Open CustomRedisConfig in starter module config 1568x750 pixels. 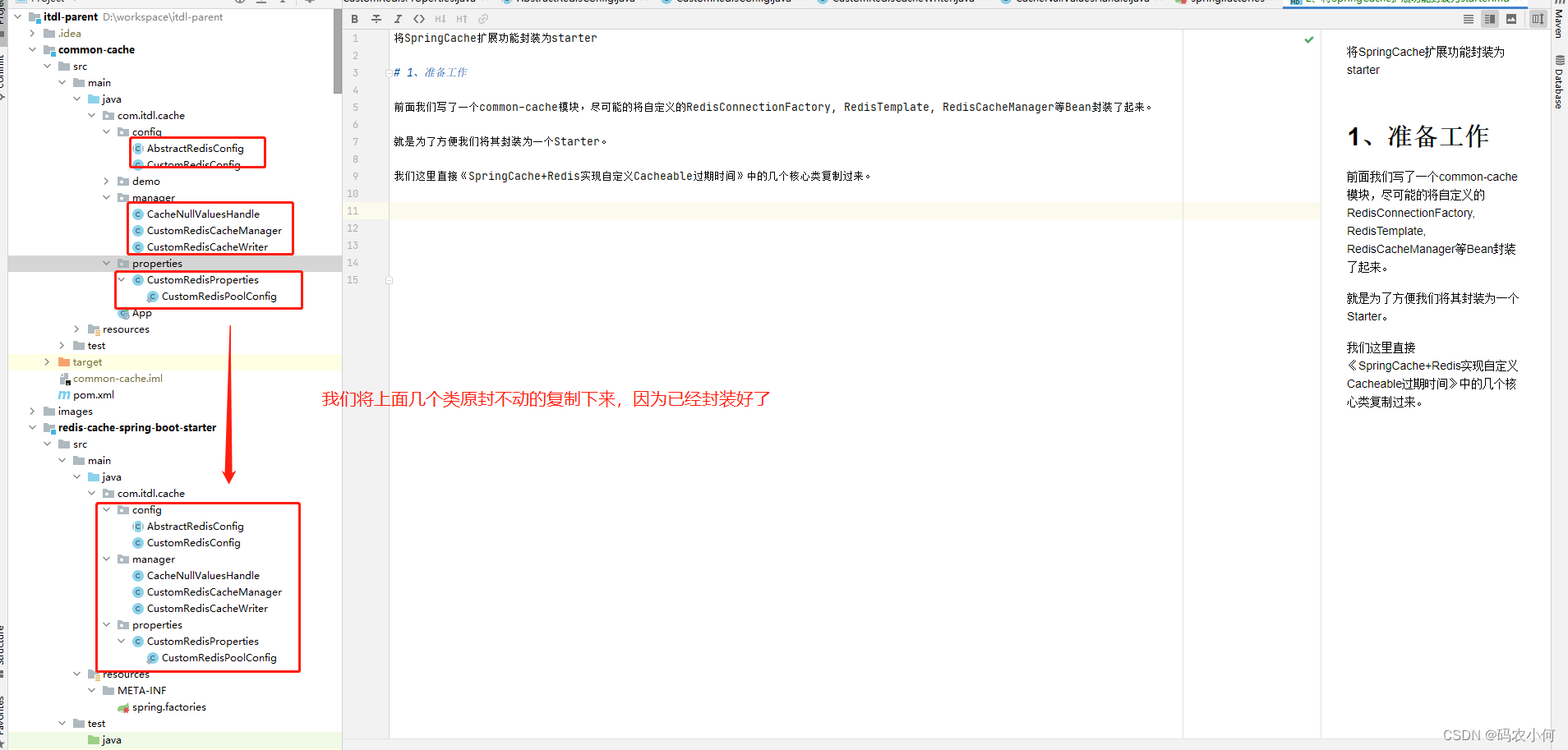click(193, 542)
